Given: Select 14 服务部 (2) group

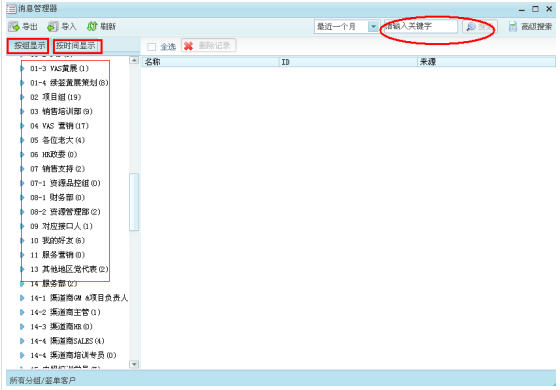Looking at the screenshot, I should [53, 284].
